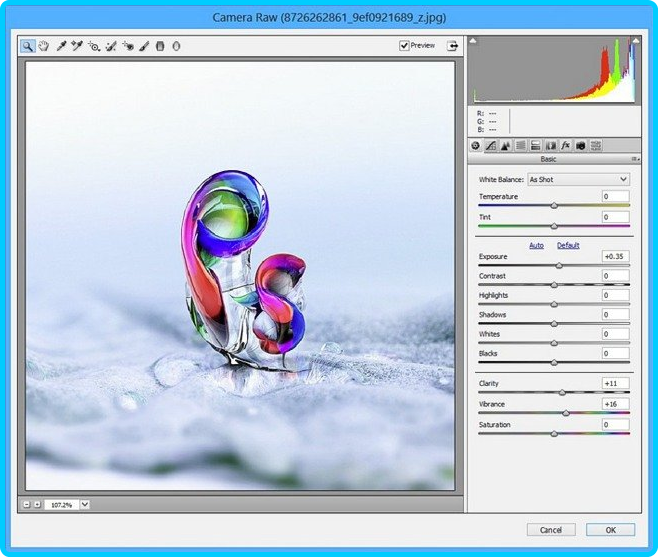Viewport: 658px width, 557px height.
Task: Select the White Balance eyedropper tool
Action: point(61,46)
